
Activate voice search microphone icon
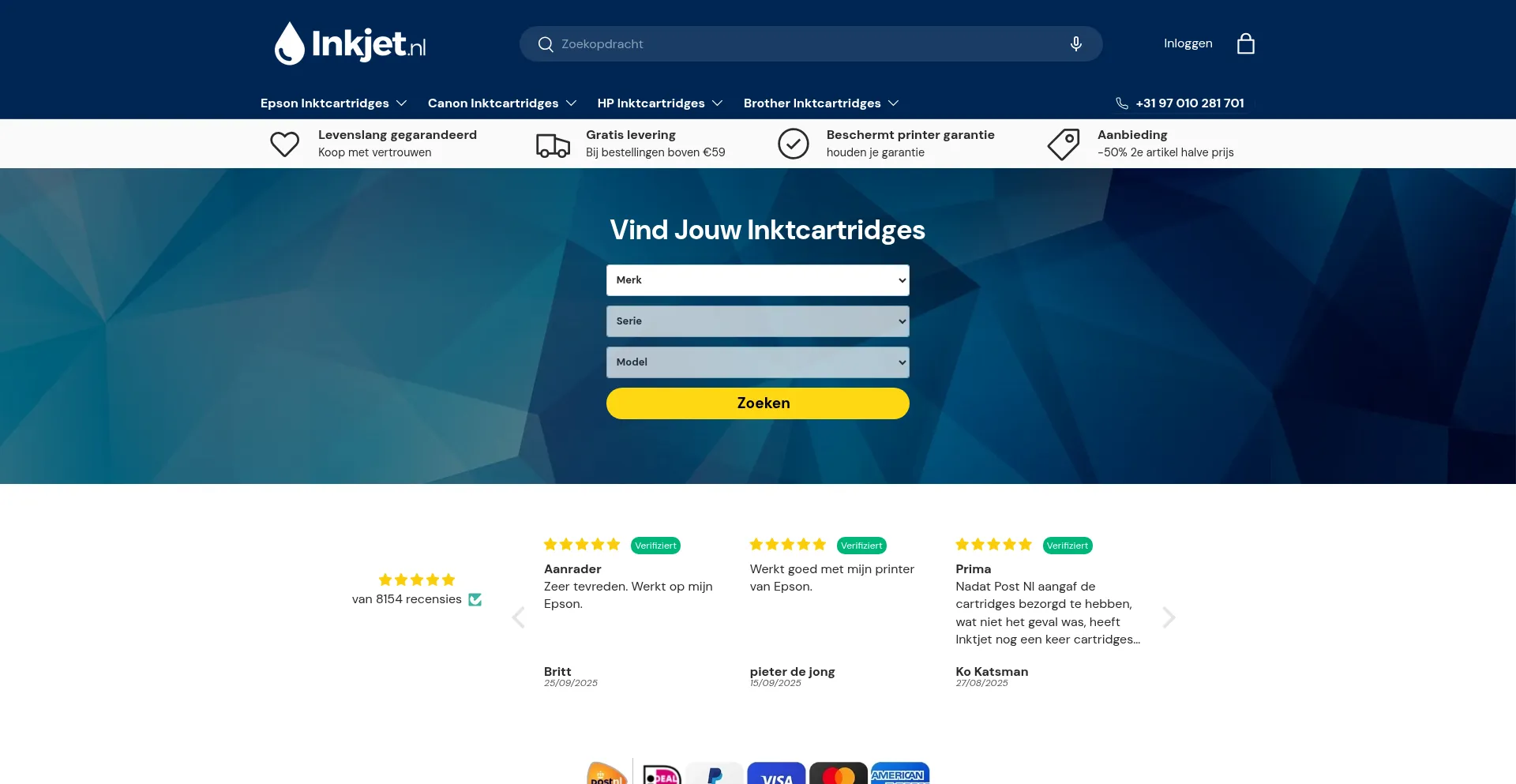click(1075, 43)
